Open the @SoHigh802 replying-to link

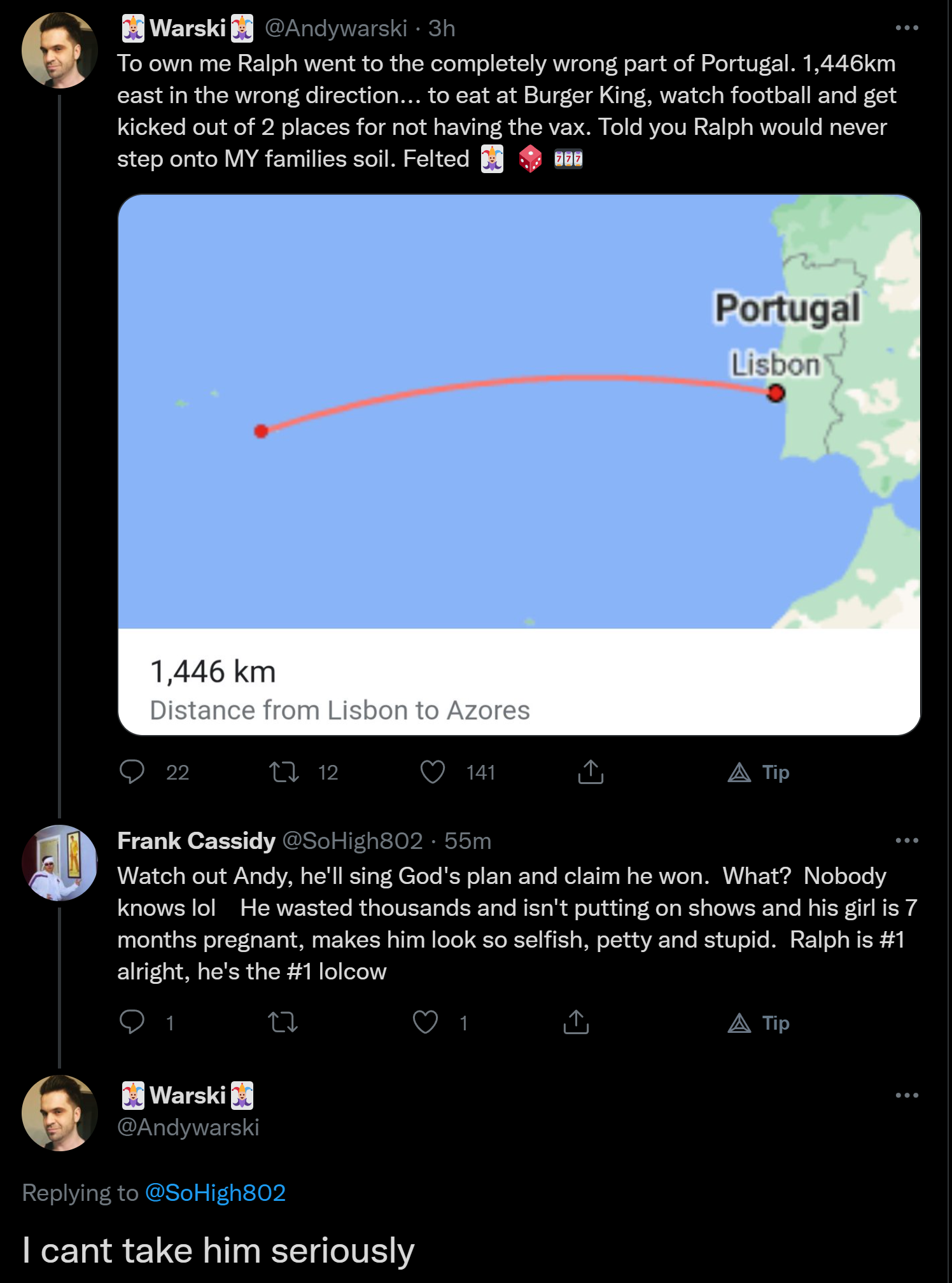point(215,1192)
